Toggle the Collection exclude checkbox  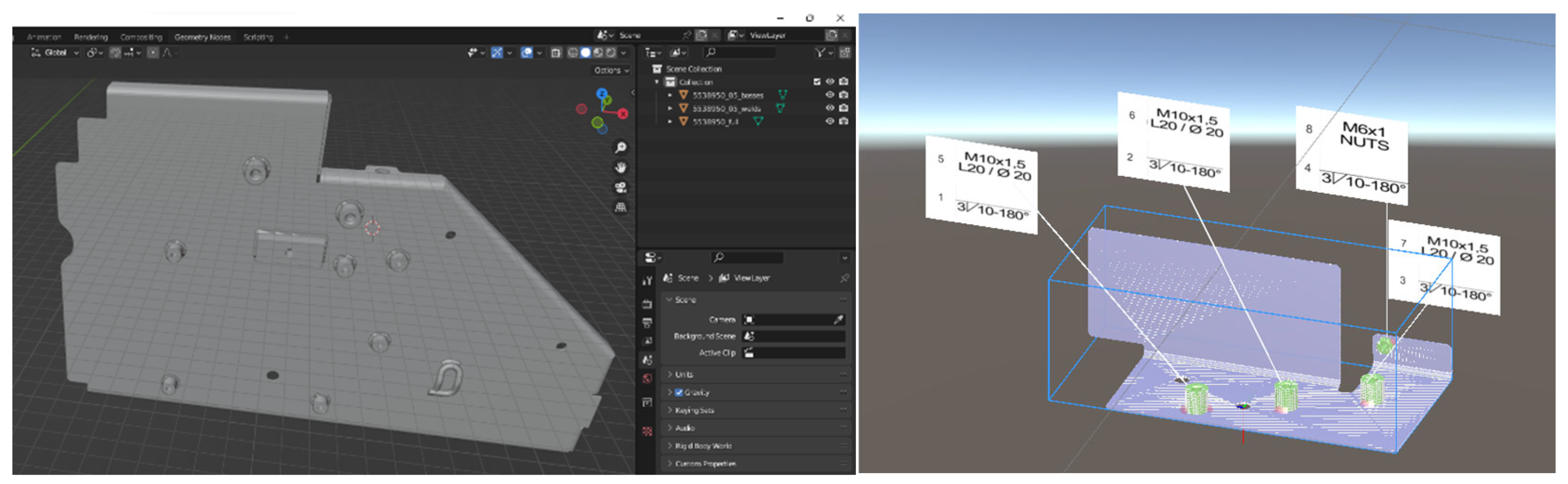pyautogui.click(x=816, y=82)
